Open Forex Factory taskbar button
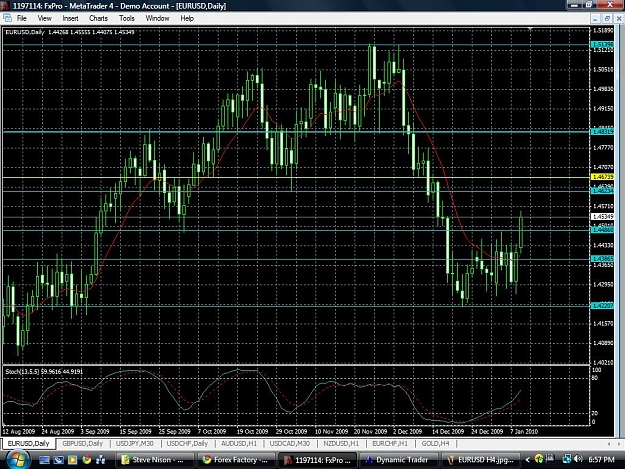The image size is (625, 469). [x=236, y=460]
